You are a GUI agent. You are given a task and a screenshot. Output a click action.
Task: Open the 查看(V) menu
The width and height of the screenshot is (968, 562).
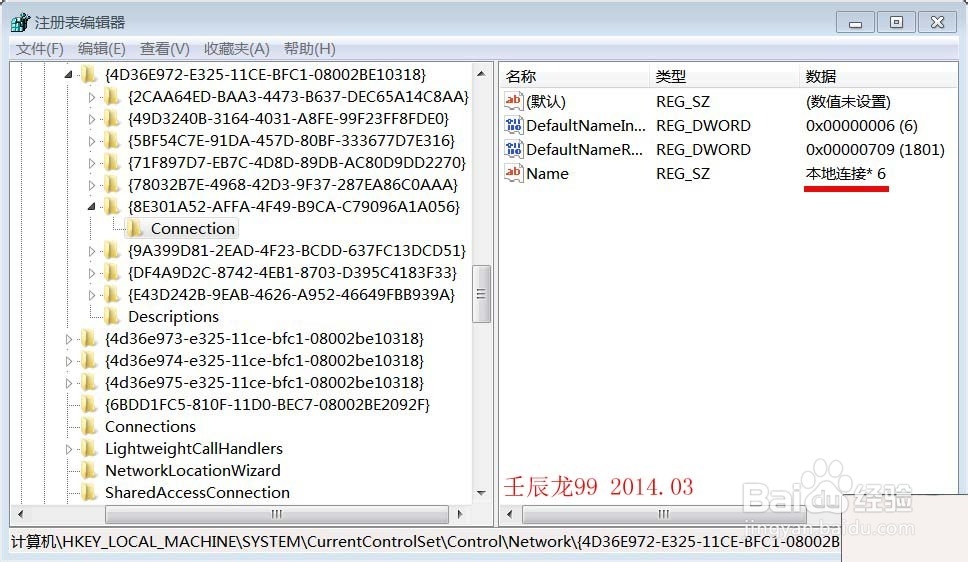(165, 49)
